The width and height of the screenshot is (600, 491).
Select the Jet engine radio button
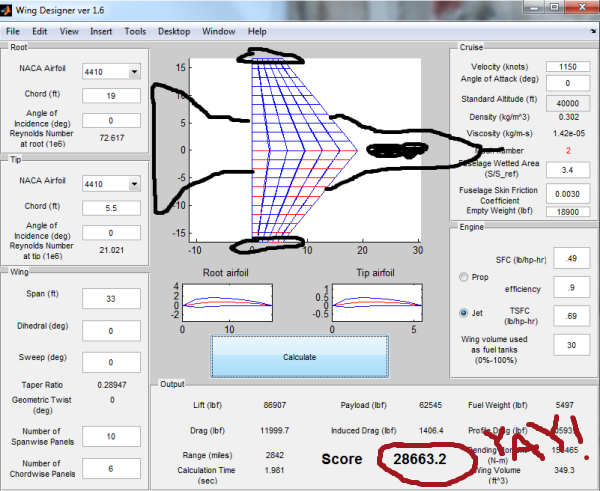(x=464, y=312)
